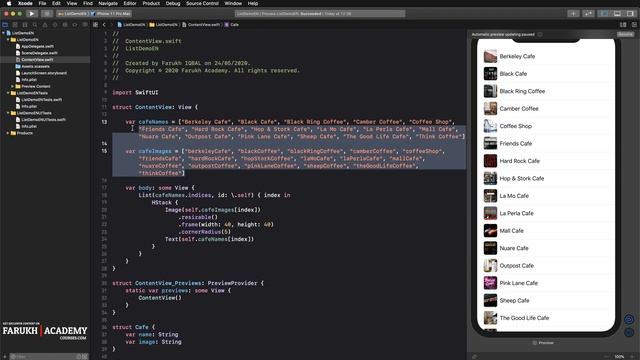Screen dimensions: 640x360
Task: Collapse the ListDemoEN group folder triangle
Action: point(8,40)
